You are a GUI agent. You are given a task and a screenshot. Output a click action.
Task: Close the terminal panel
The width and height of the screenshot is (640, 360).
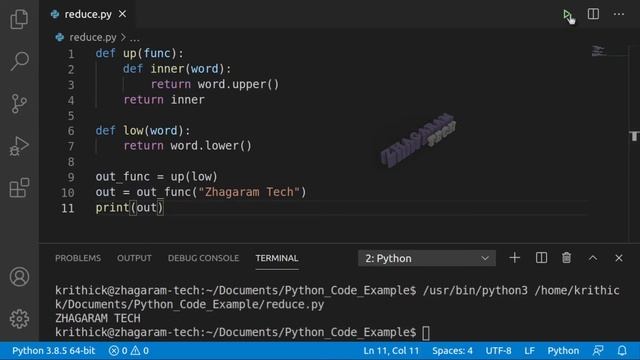tap(619, 258)
